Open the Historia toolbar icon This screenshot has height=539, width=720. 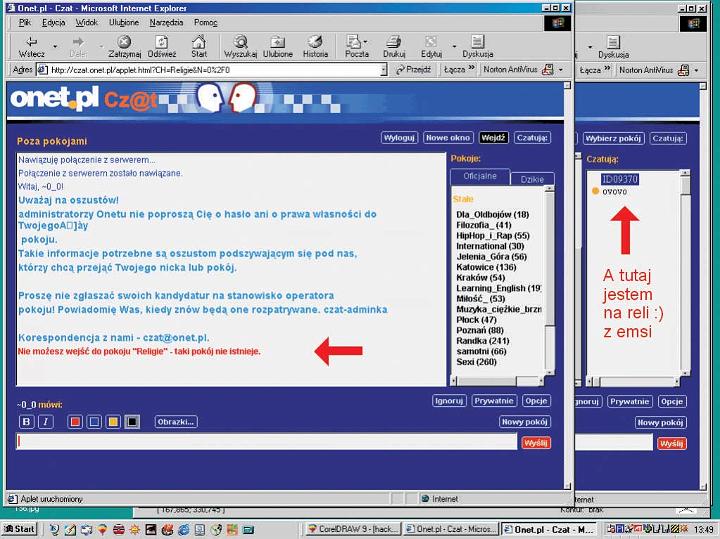315,42
